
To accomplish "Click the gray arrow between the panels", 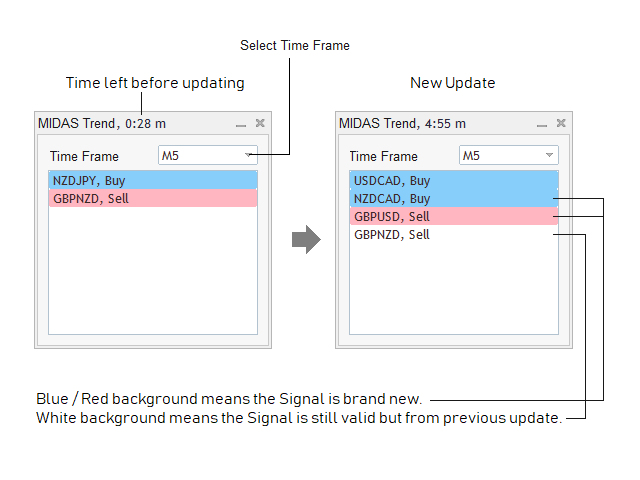I will pos(305,240).
